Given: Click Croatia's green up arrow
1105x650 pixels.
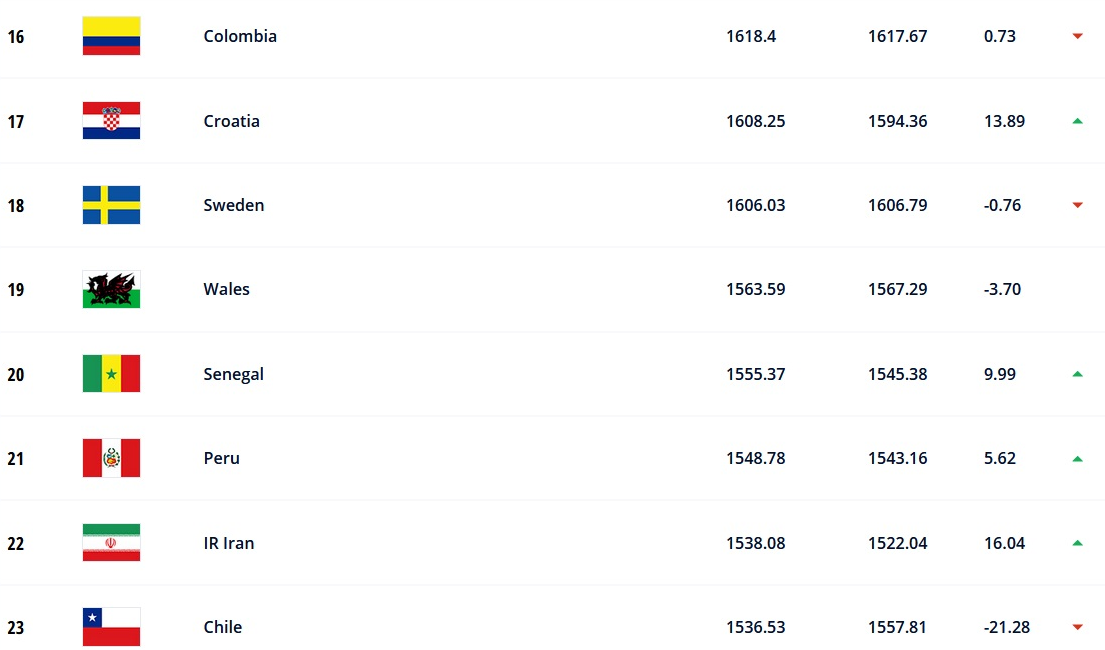Looking at the screenshot, I should click(x=1077, y=121).
